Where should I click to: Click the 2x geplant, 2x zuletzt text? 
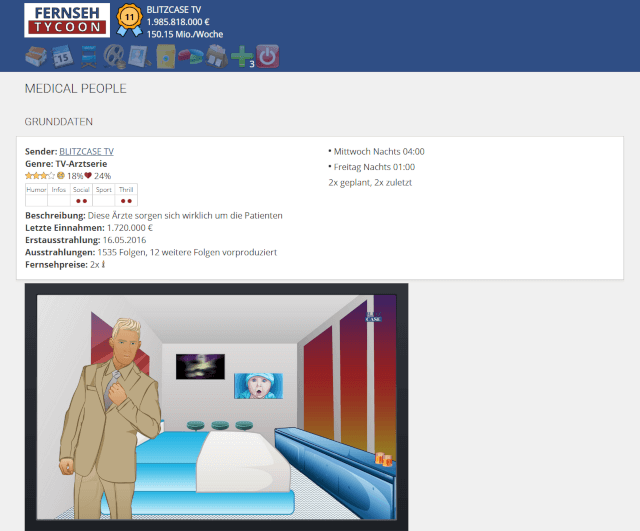(370, 182)
